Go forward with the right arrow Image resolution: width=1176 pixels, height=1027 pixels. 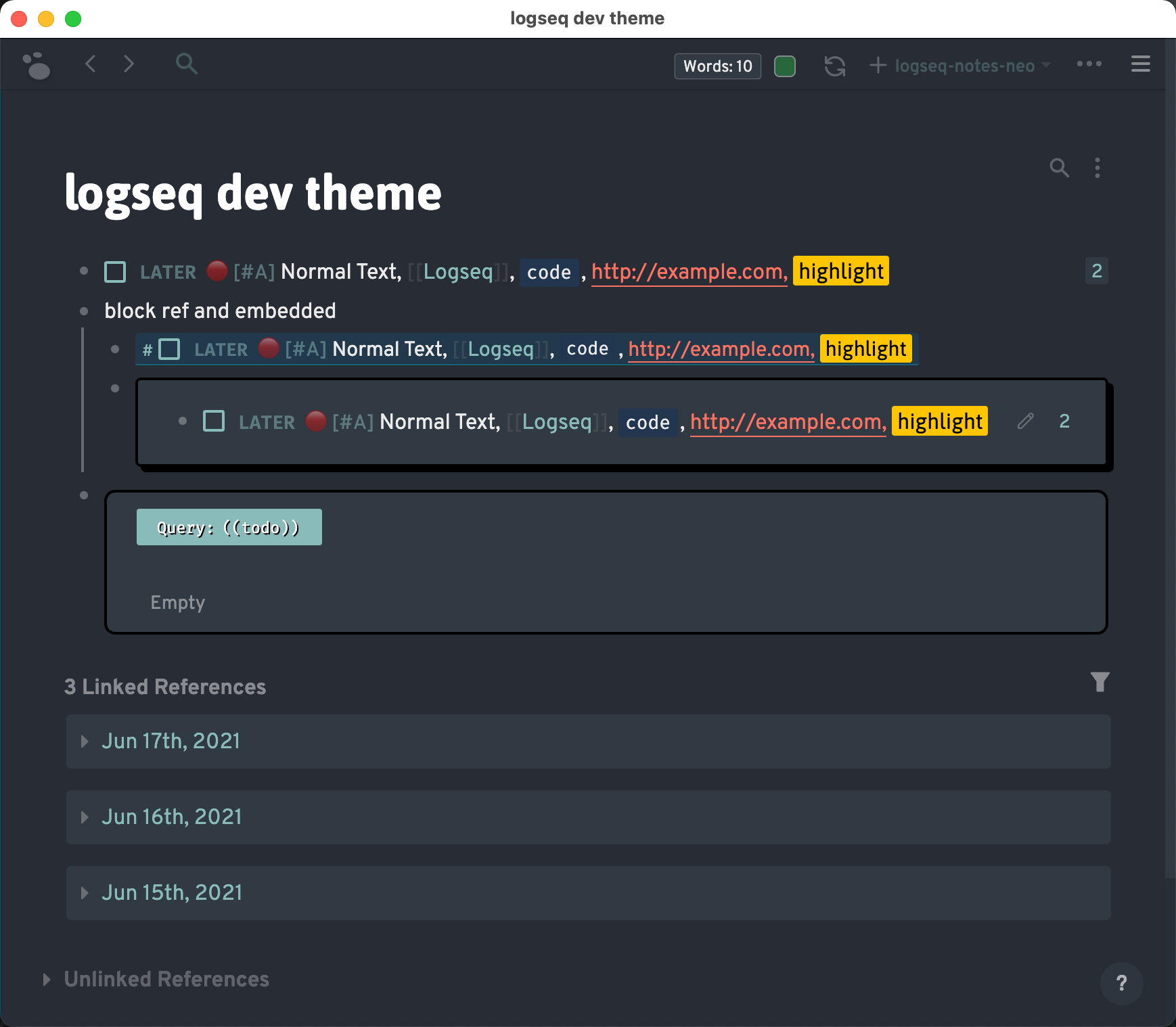click(129, 64)
